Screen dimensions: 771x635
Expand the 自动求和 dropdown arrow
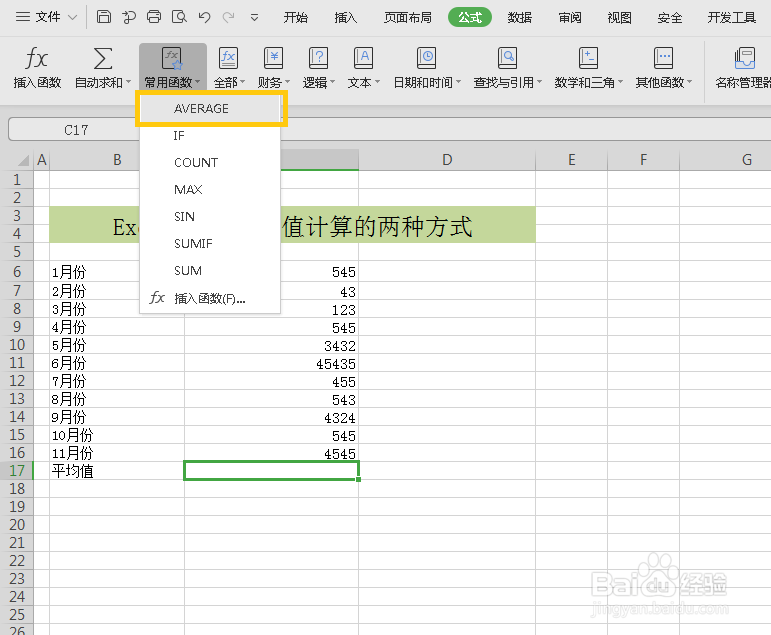[128, 82]
